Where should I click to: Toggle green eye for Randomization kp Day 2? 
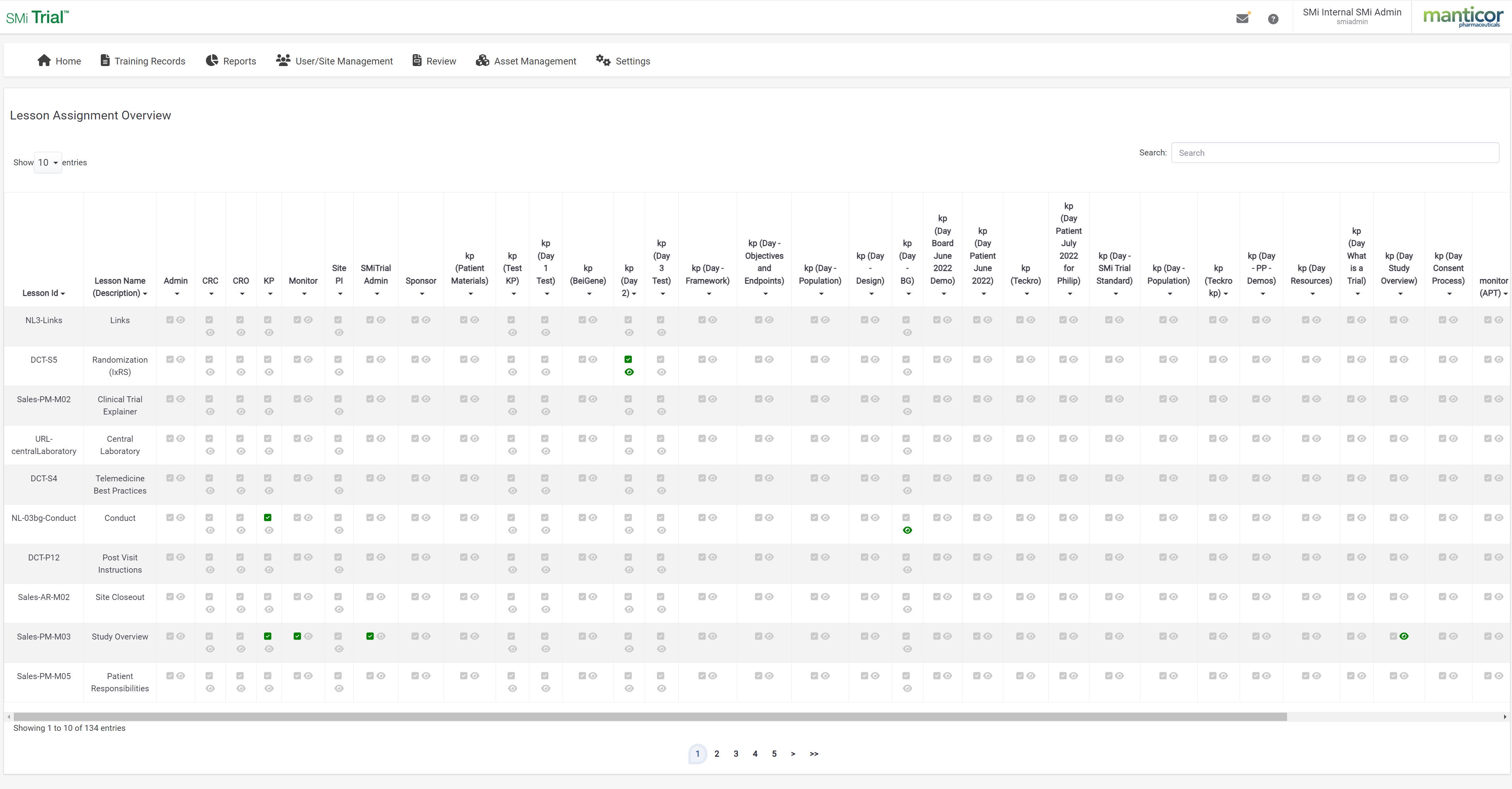(x=629, y=372)
